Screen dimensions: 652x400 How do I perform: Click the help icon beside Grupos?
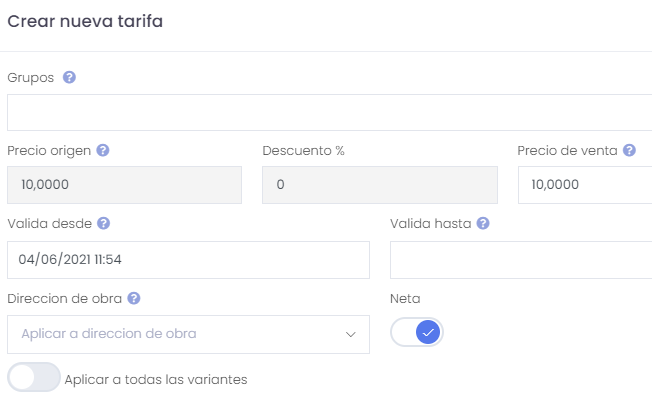click(69, 77)
